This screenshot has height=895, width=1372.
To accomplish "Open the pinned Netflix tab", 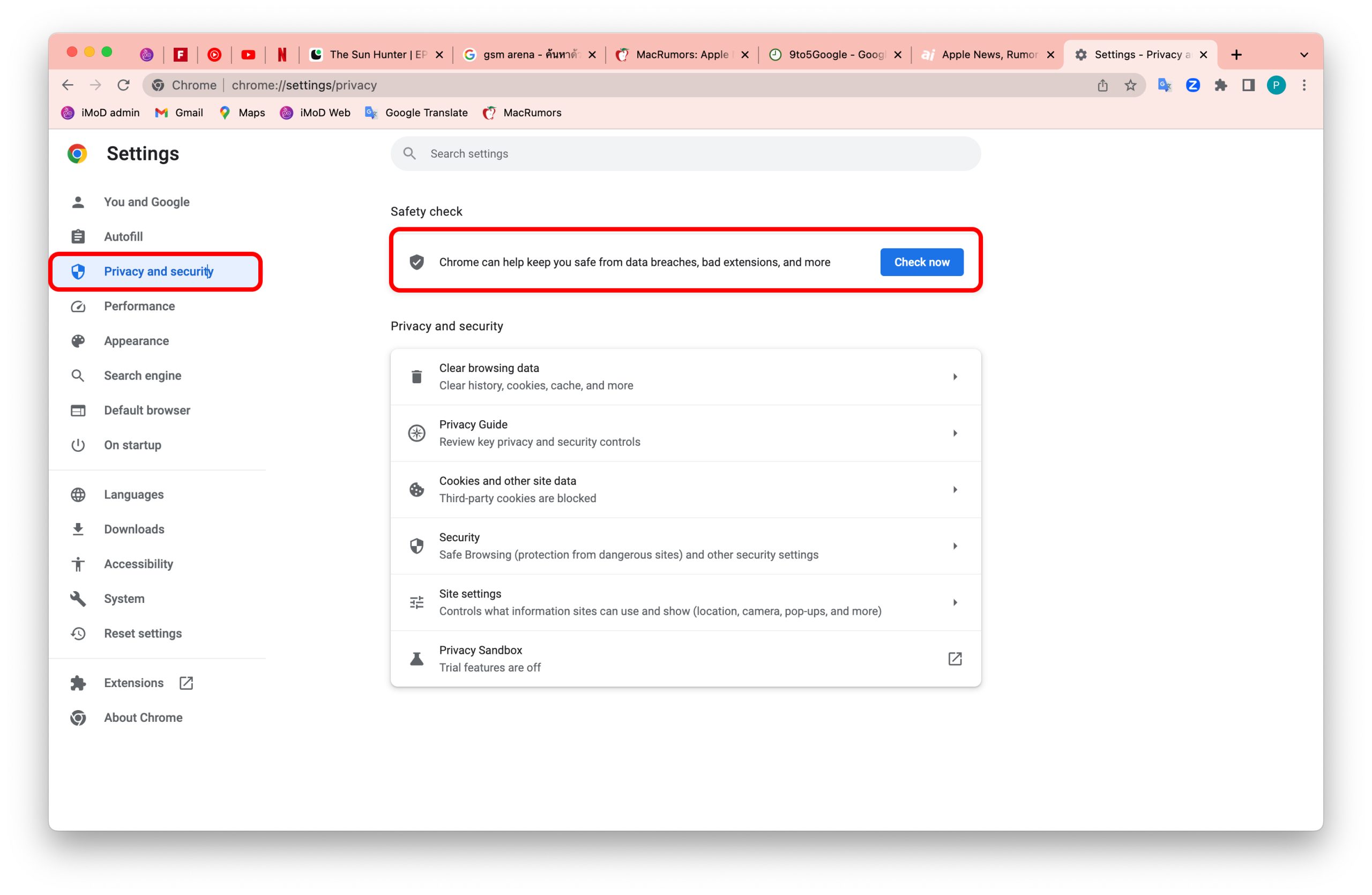I will coord(282,55).
